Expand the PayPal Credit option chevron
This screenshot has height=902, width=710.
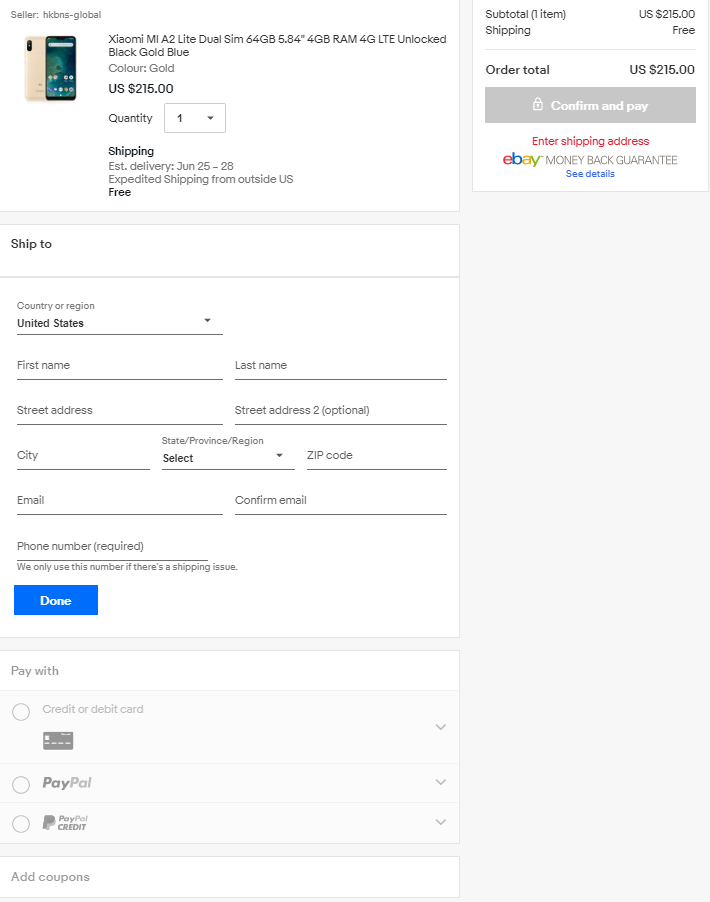[x=440, y=822]
